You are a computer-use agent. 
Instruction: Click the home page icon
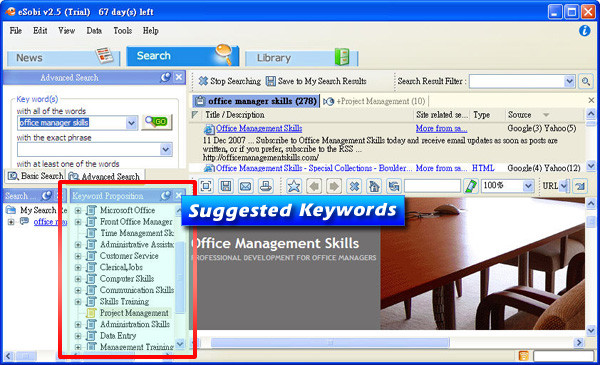(374, 186)
